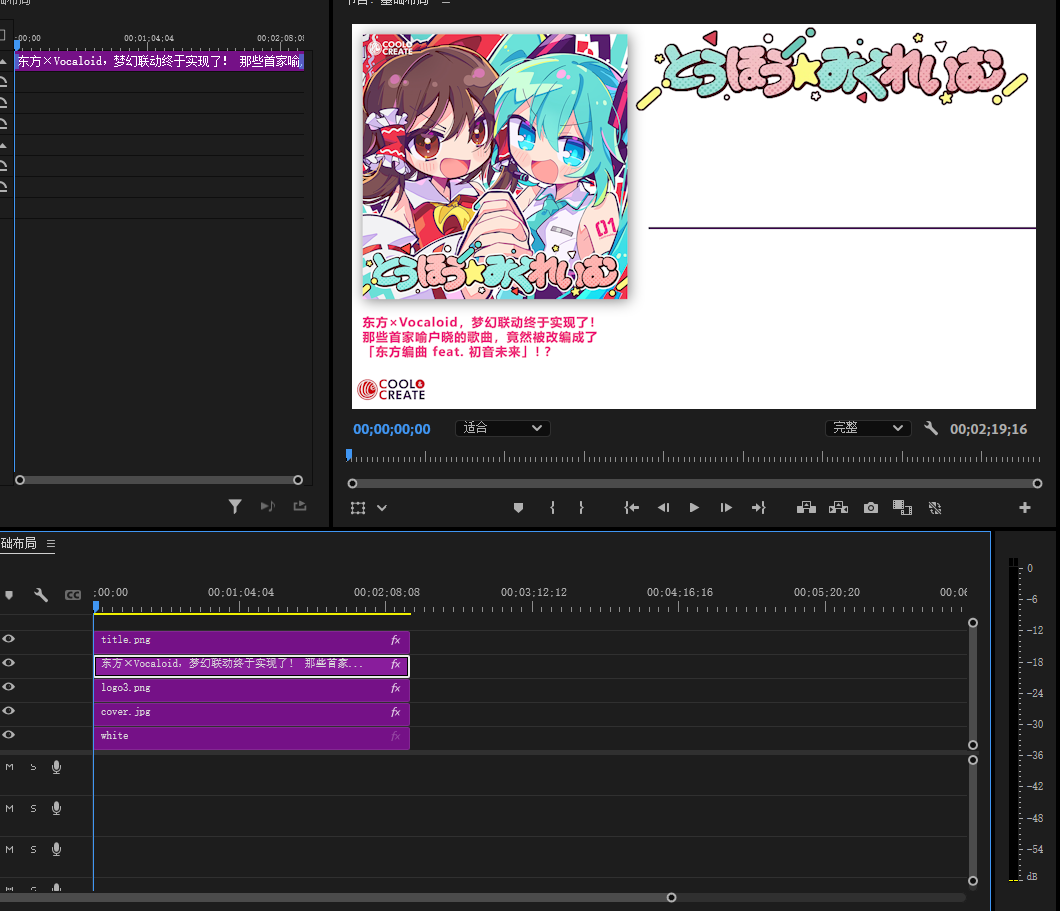Image resolution: width=1060 pixels, height=911 pixels.
Task: Open the timeline panel hamburger menu
Action: 50,544
